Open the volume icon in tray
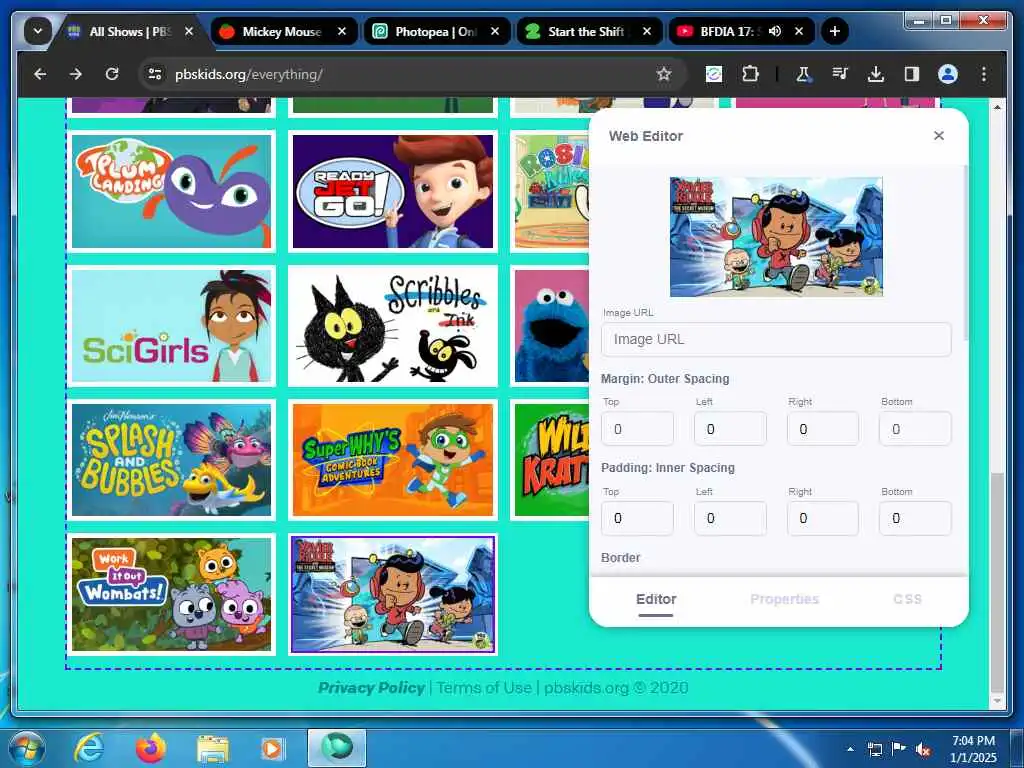Image resolution: width=1024 pixels, height=768 pixels. pyautogui.click(x=923, y=750)
